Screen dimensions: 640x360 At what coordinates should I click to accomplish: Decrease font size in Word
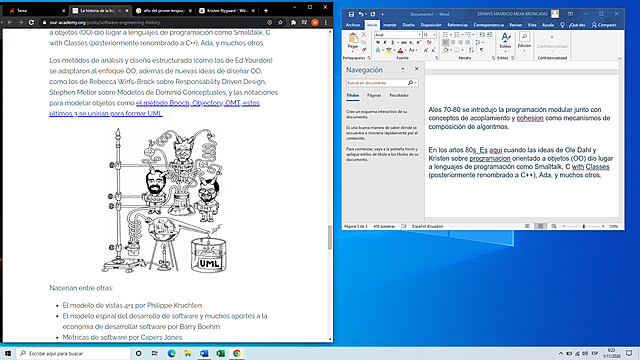point(433,50)
